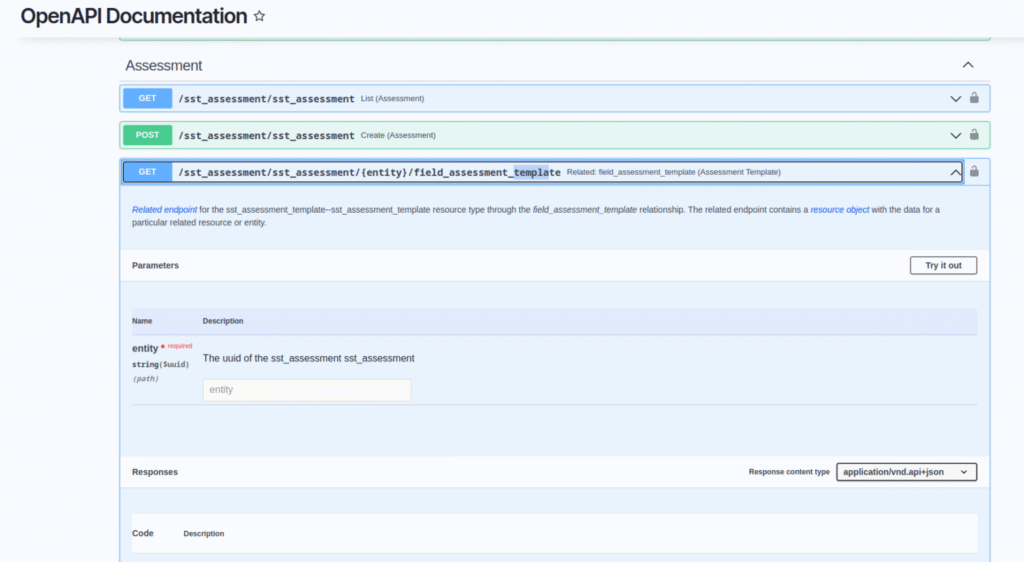Open the 'resource object' link in description
Viewport: 1024px width, 562px height.
pos(840,210)
